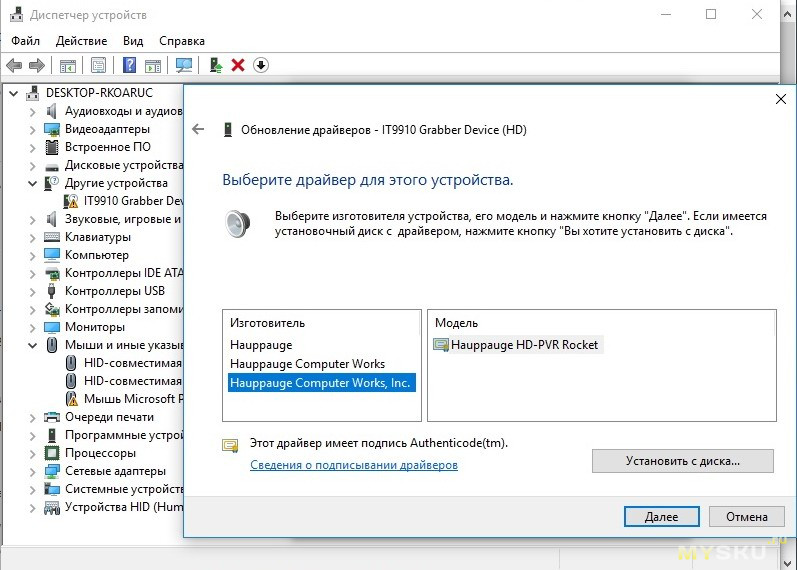The width and height of the screenshot is (797, 570).
Task: Click the Authenticode certificate icon
Action: [230, 446]
